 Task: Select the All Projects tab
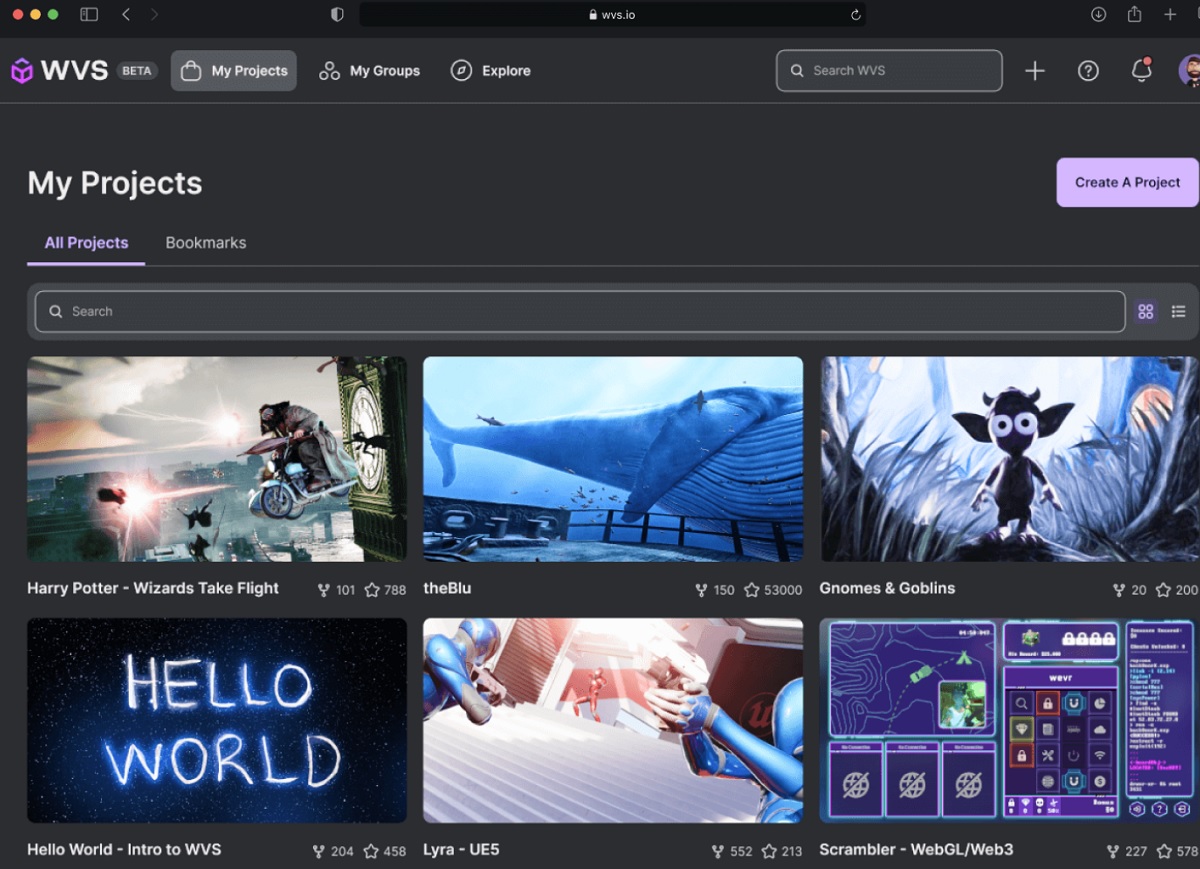click(86, 243)
